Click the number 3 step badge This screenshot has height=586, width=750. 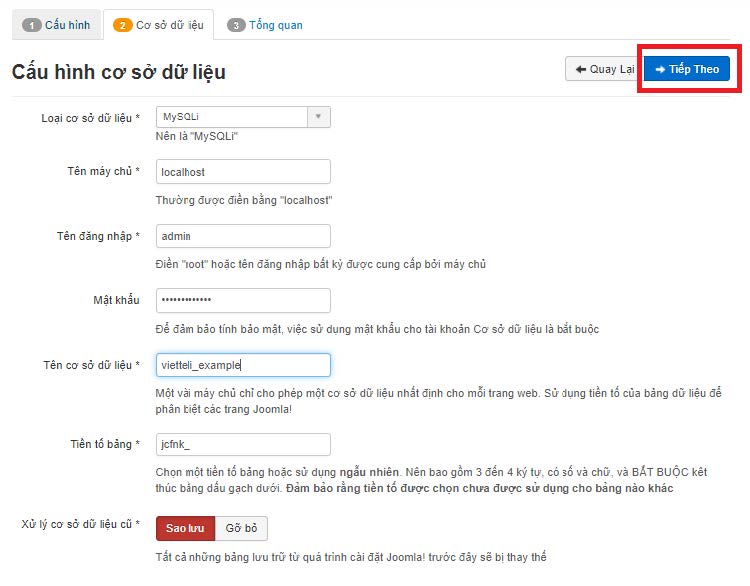[x=236, y=25]
